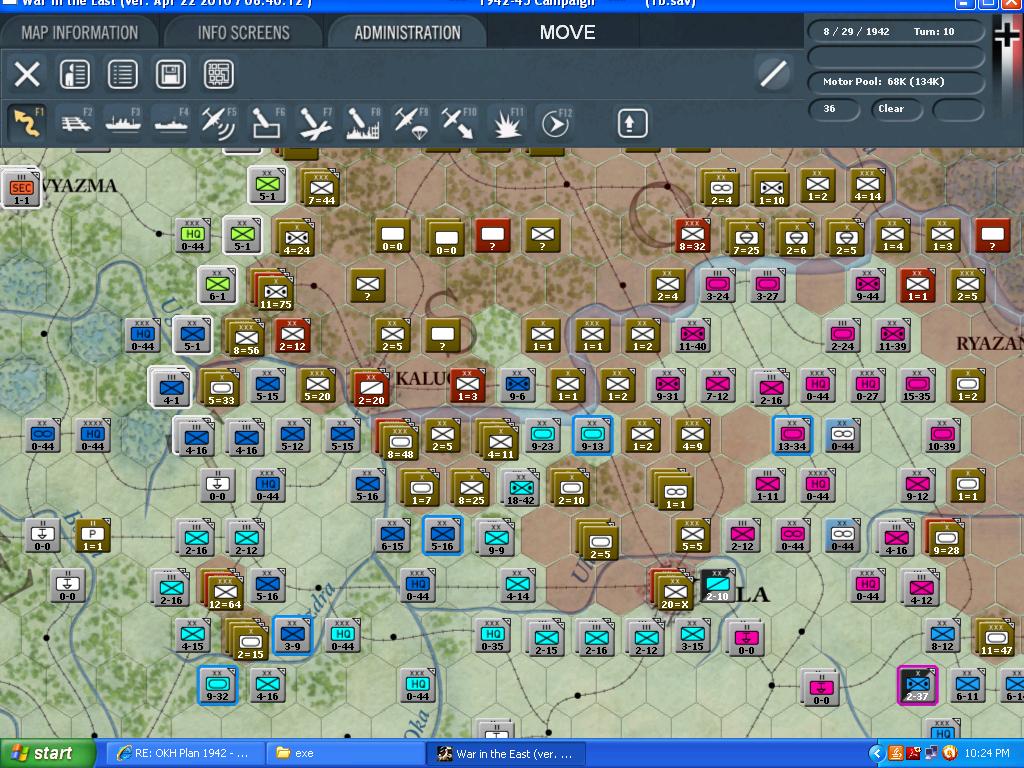Select the Soviet 8=32 red unit
The height and width of the screenshot is (768, 1024).
coord(692,236)
